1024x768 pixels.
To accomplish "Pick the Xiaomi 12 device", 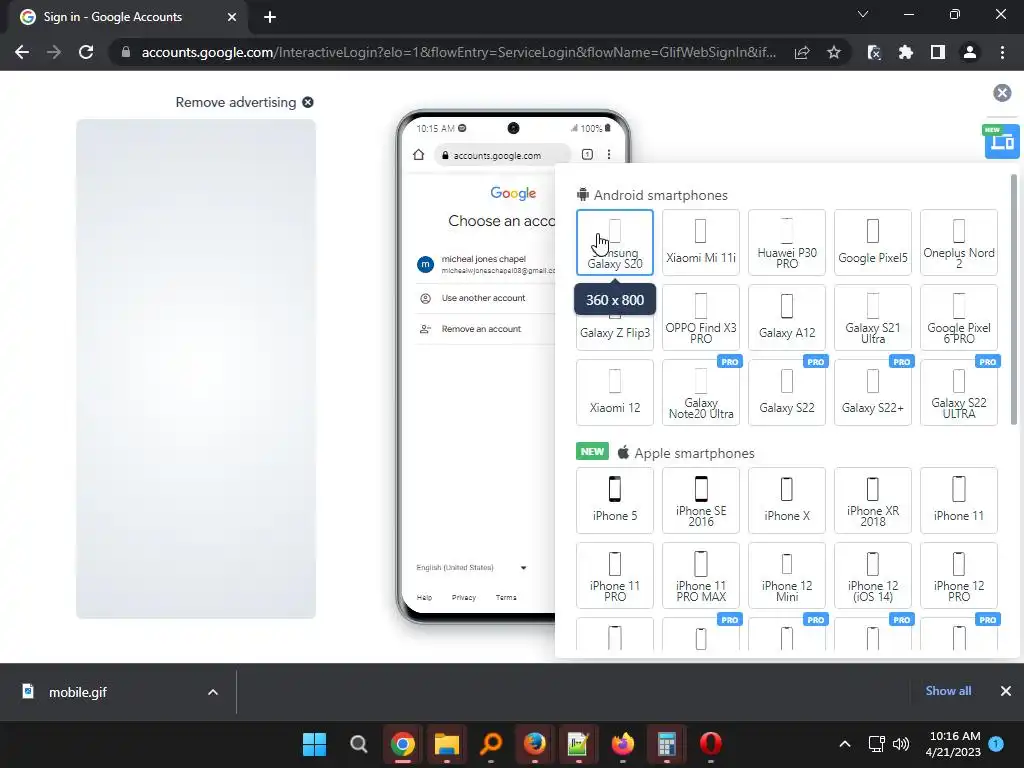I will 615,392.
